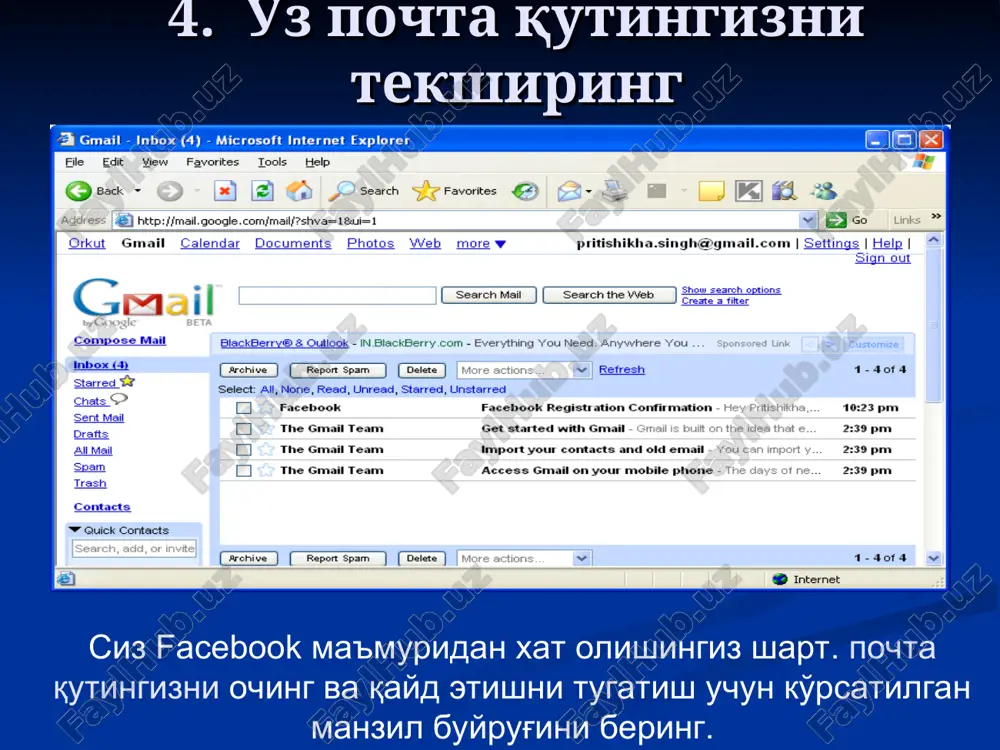
Task: Open the Help menu
Action: 317,162
